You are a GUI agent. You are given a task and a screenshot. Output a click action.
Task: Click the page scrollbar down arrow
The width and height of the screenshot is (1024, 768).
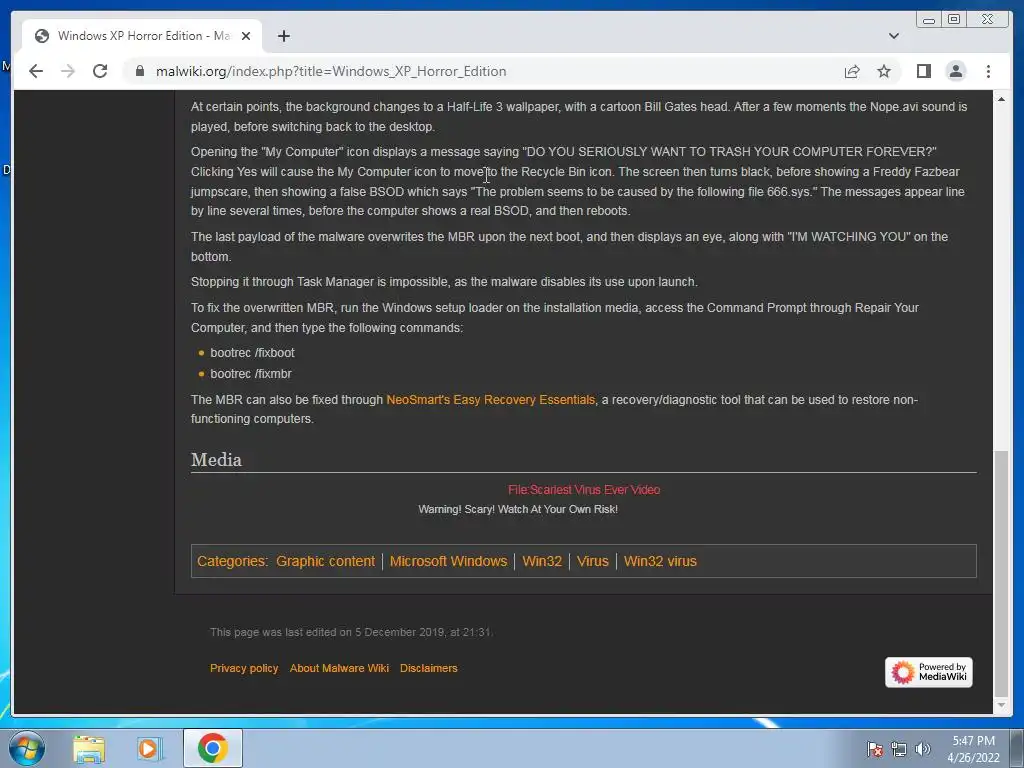1000,705
